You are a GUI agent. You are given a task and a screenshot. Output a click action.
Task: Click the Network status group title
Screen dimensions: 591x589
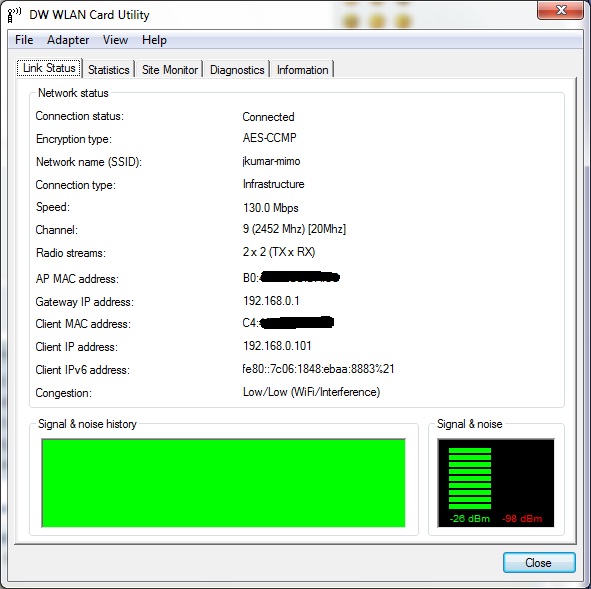73,93
